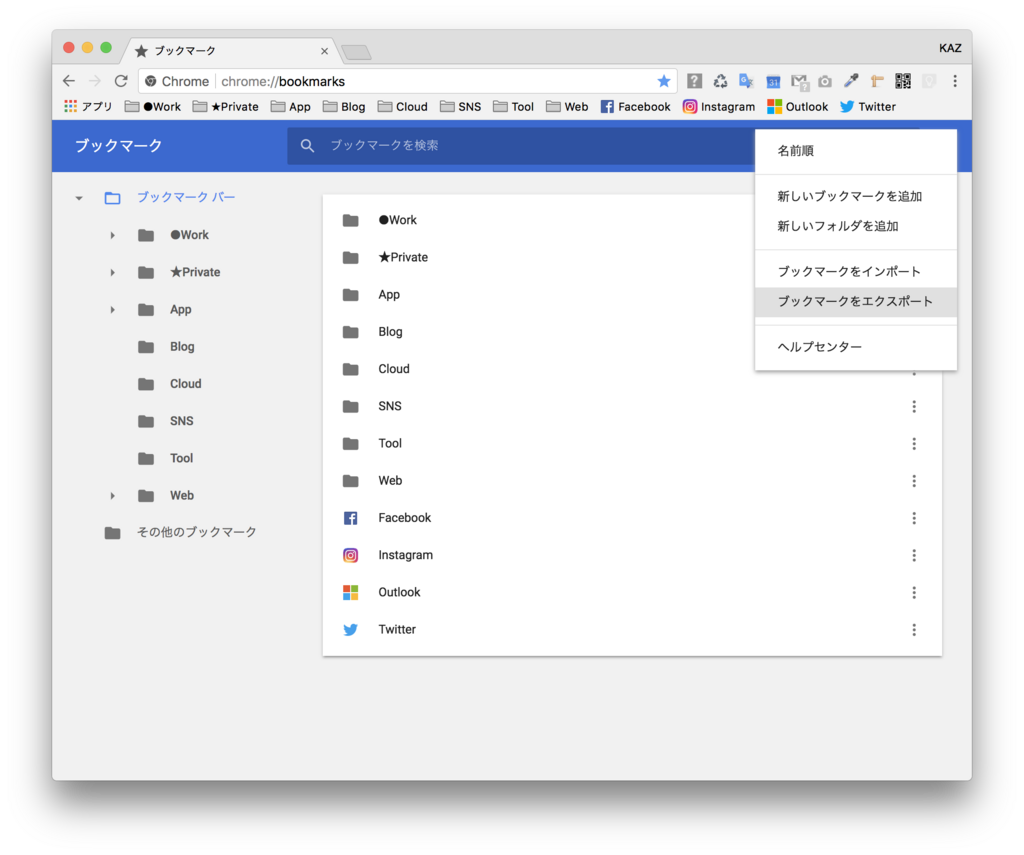1024x855 pixels.
Task: Click the camera screenshot extension icon
Action: point(825,81)
